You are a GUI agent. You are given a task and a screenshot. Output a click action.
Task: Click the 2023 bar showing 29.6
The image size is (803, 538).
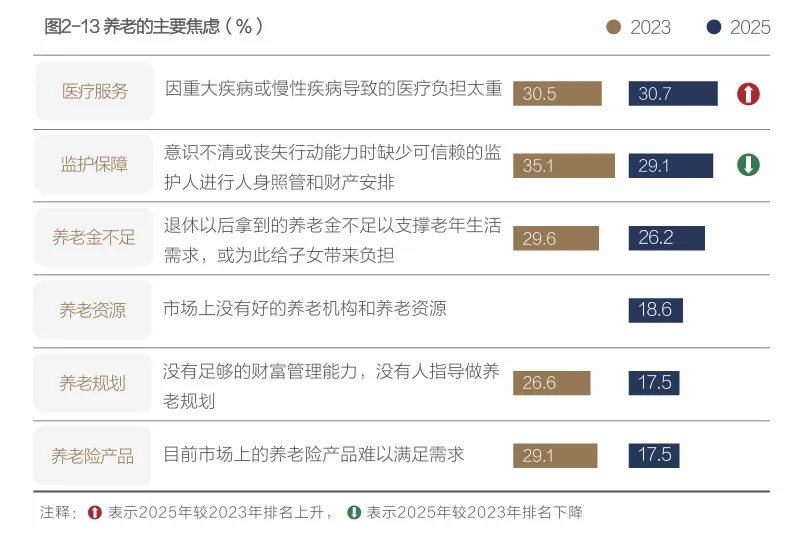pos(556,239)
